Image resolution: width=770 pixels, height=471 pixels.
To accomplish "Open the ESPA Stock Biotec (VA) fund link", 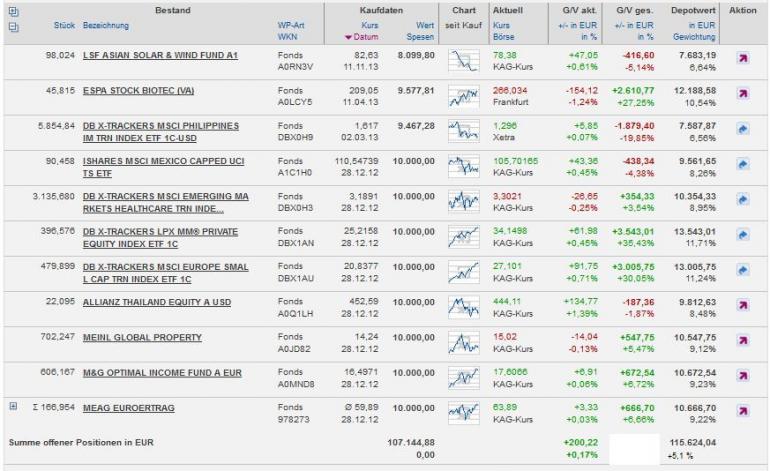I will click(138, 91).
